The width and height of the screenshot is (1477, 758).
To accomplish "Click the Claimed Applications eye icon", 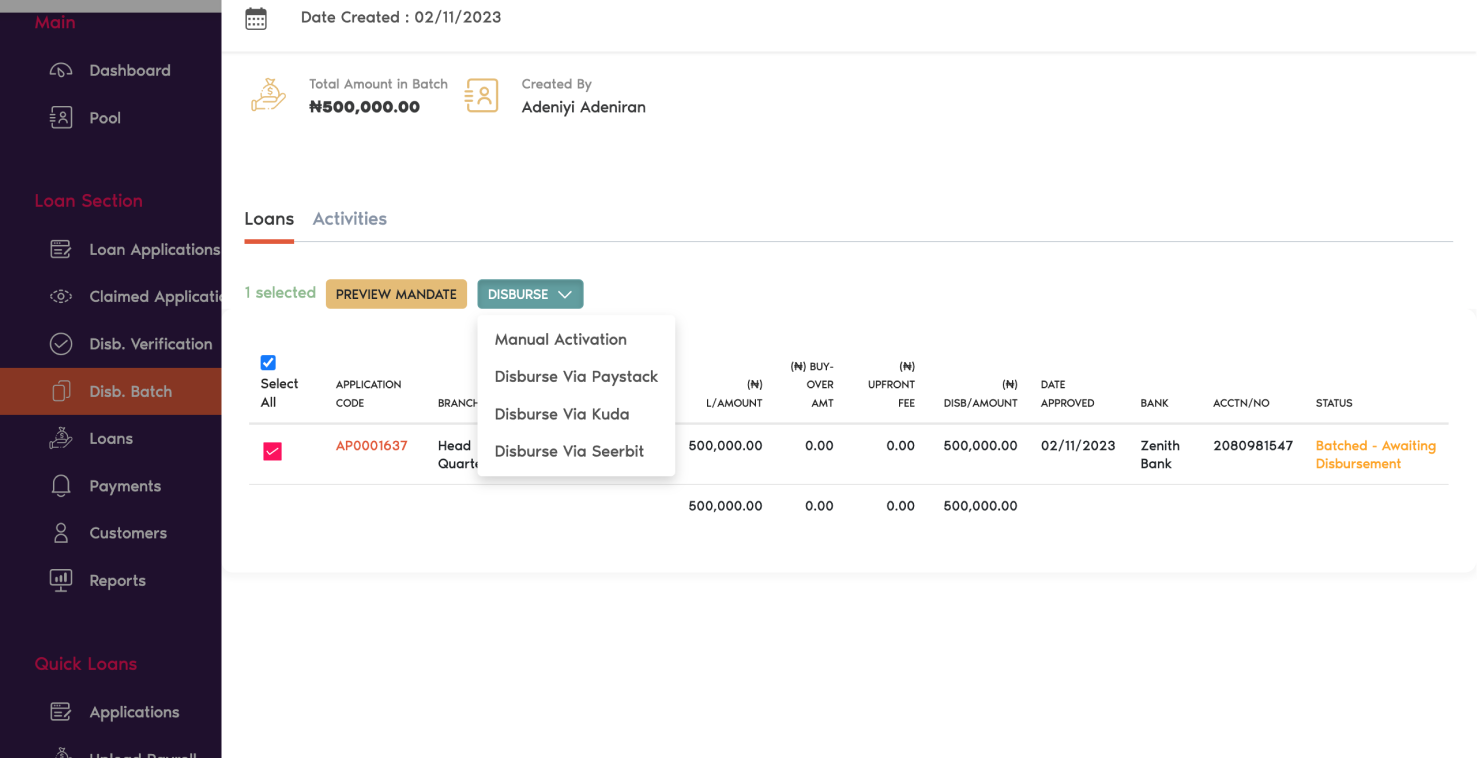I will point(61,296).
